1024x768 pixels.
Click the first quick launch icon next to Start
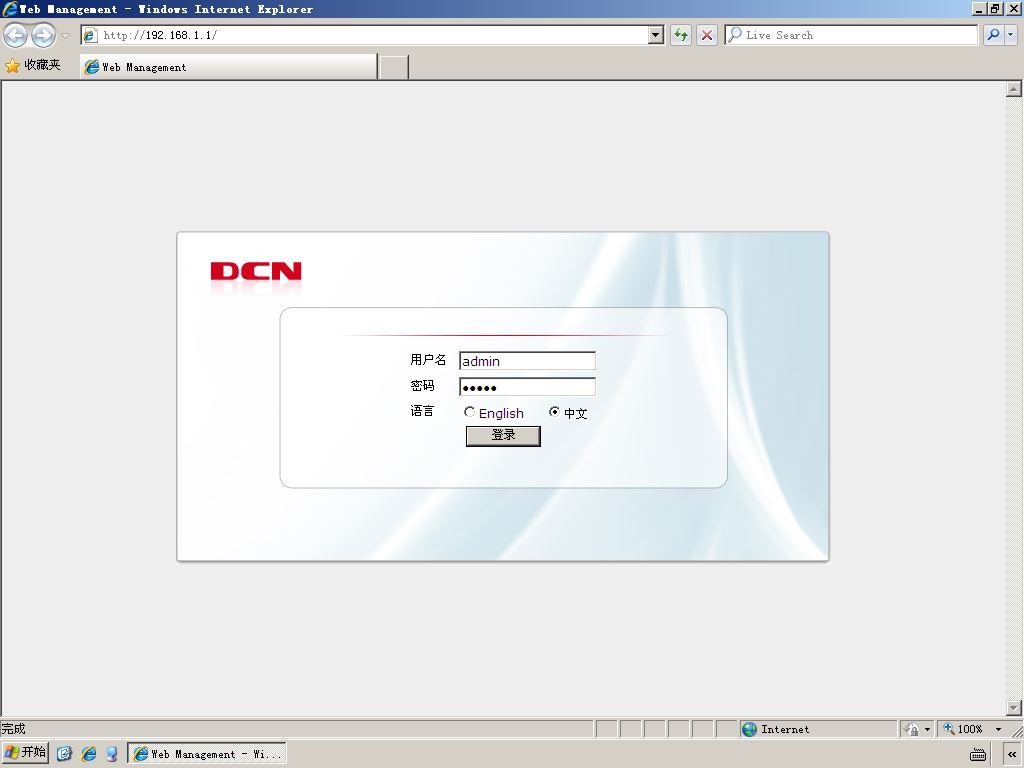[64, 754]
